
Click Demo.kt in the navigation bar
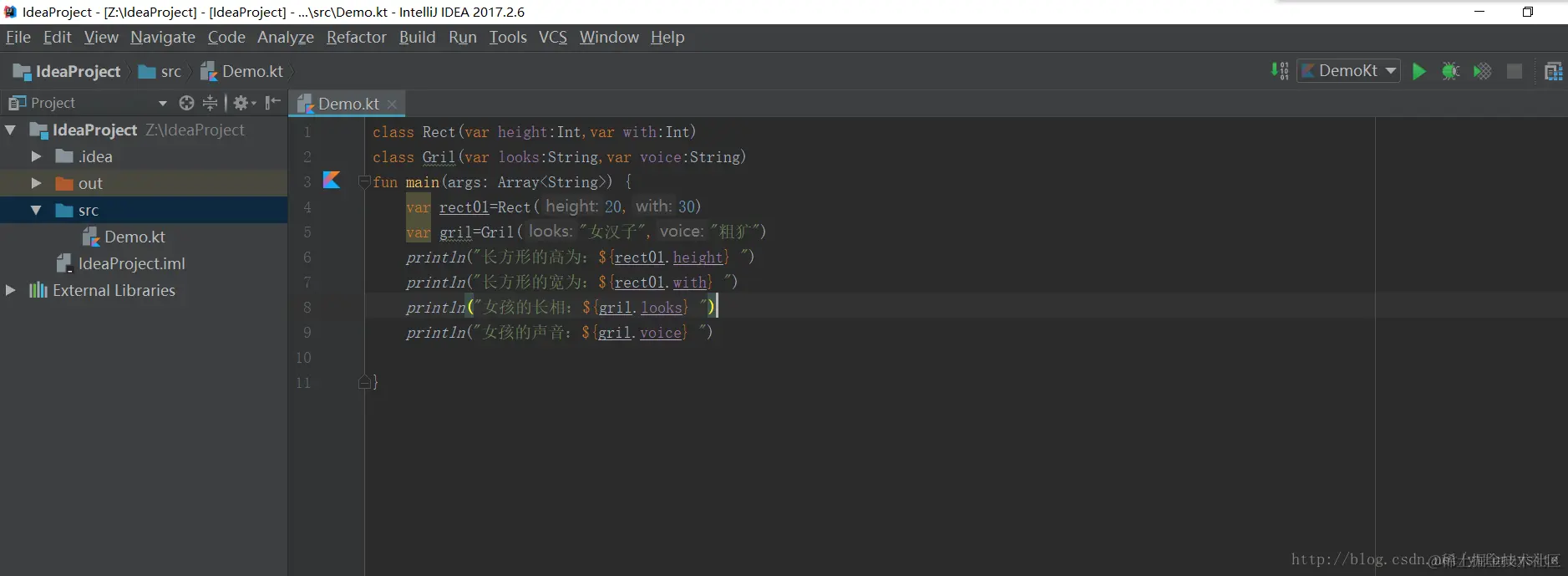pyautogui.click(x=242, y=71)
